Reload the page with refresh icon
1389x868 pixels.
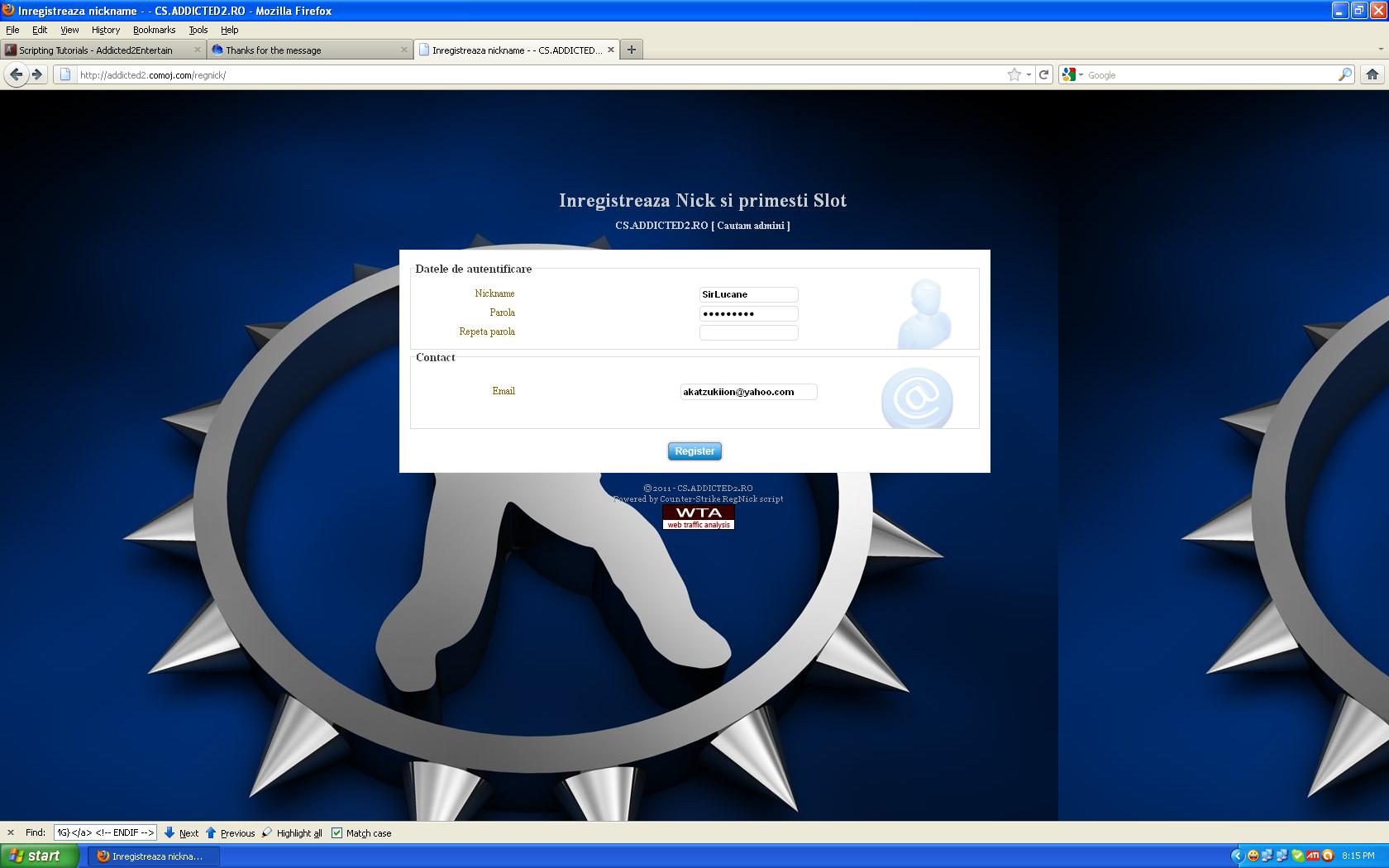click(1043, 74)
